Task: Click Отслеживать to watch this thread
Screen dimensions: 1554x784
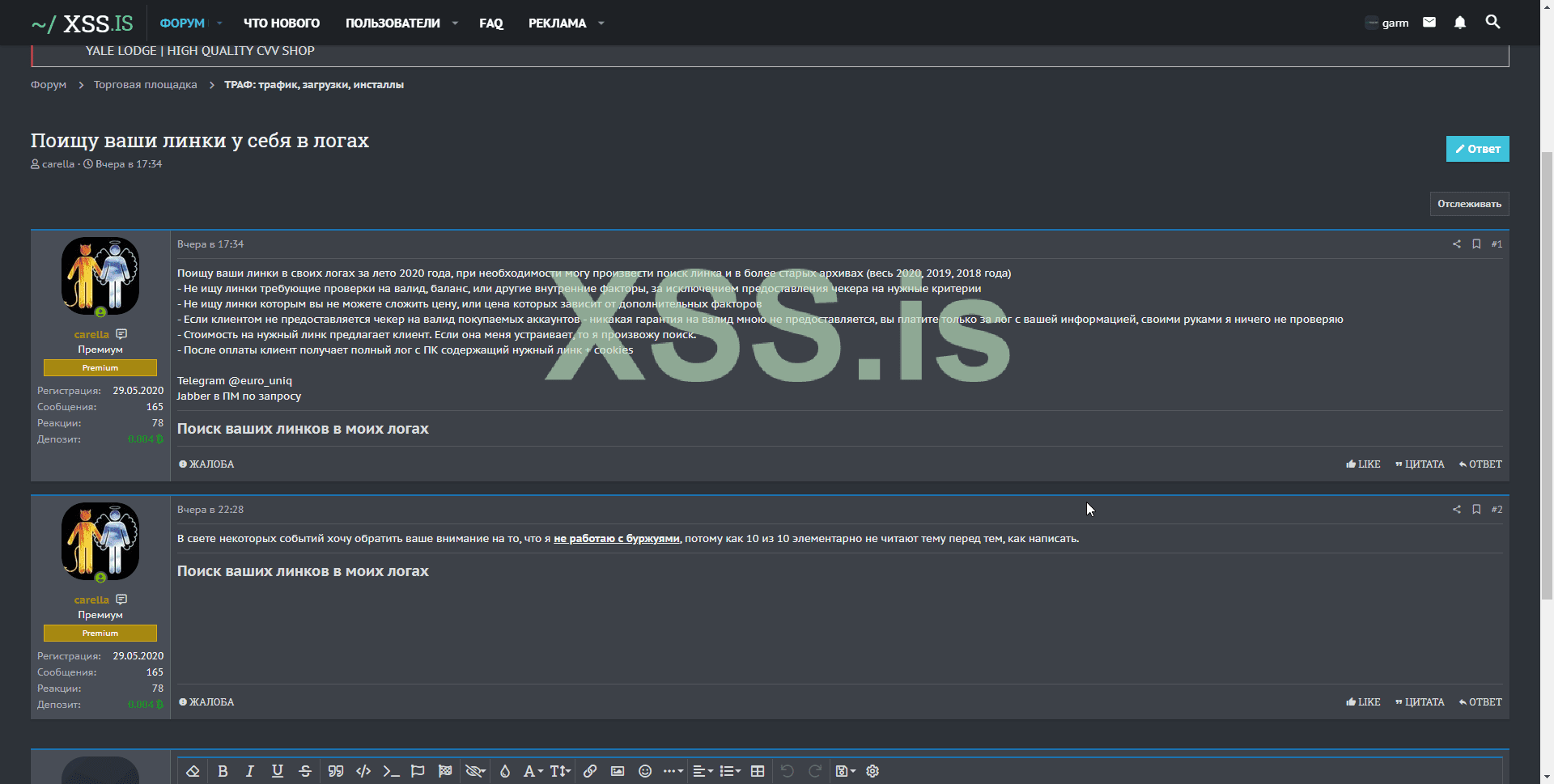Action: [1469, 203]
